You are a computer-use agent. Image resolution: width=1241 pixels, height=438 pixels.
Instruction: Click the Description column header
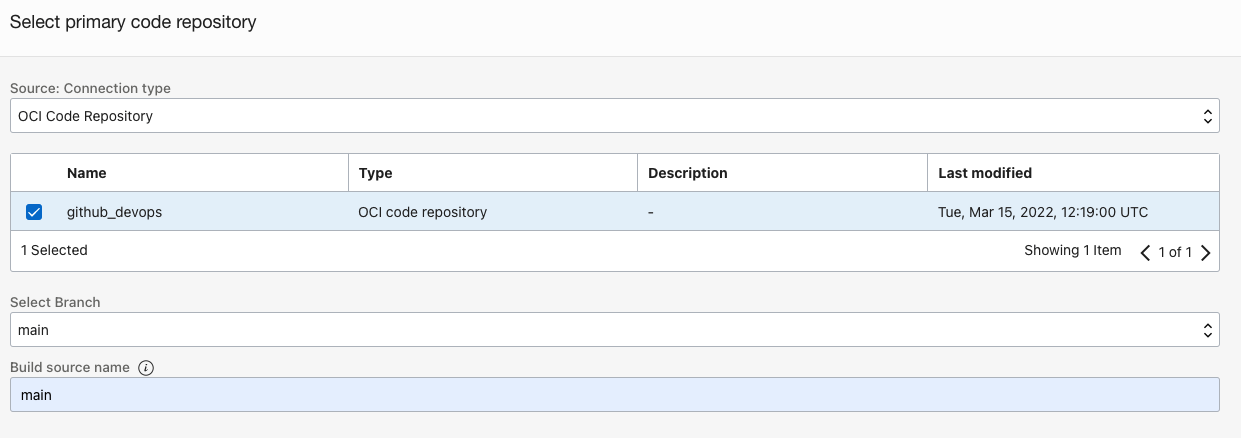tap(688, 173)
